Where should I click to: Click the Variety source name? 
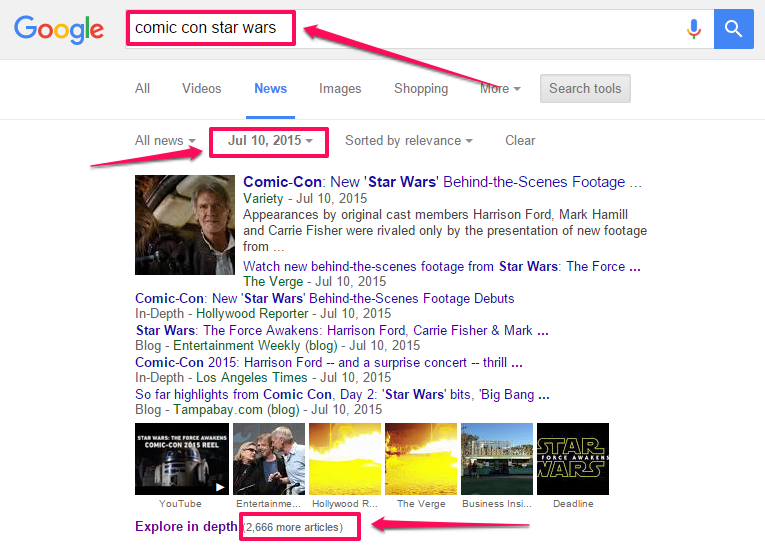(263, 199)
